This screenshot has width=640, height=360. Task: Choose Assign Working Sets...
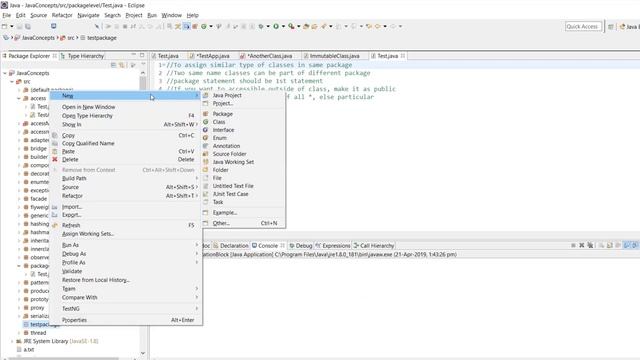[88, 234]
